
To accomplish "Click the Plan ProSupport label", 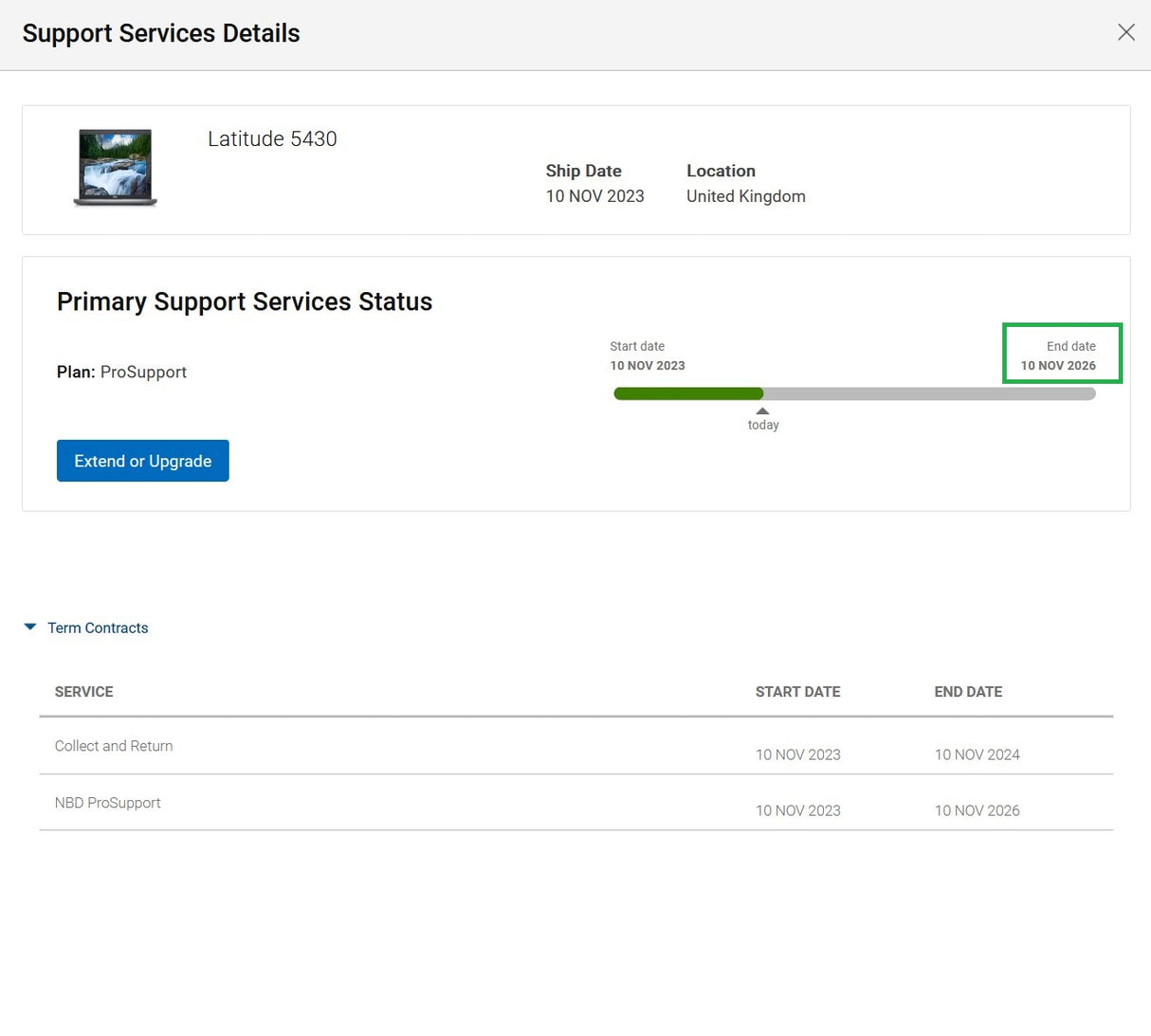I will click(121, 372).
